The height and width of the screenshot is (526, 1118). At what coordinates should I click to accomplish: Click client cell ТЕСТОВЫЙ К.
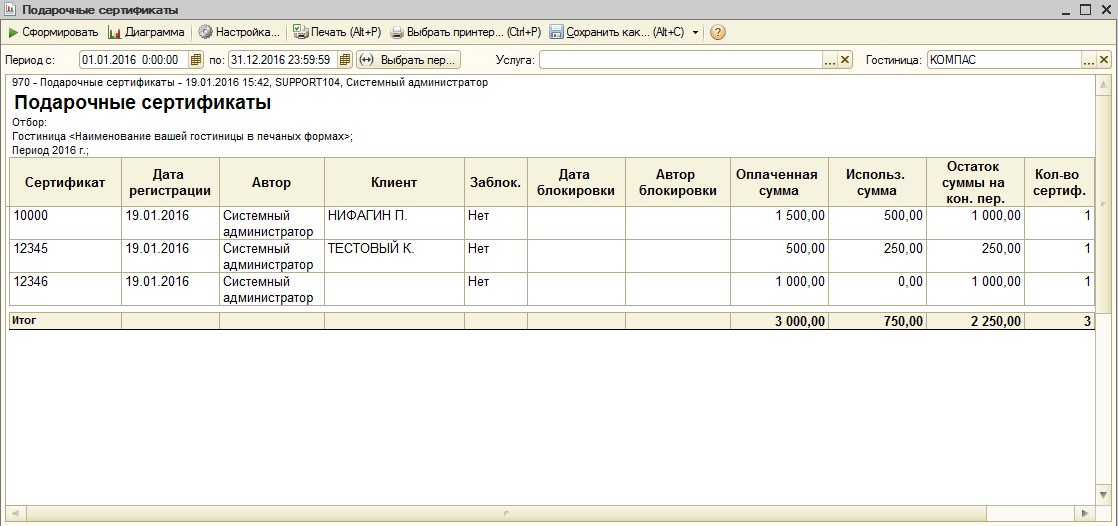[x=394, y=256]
